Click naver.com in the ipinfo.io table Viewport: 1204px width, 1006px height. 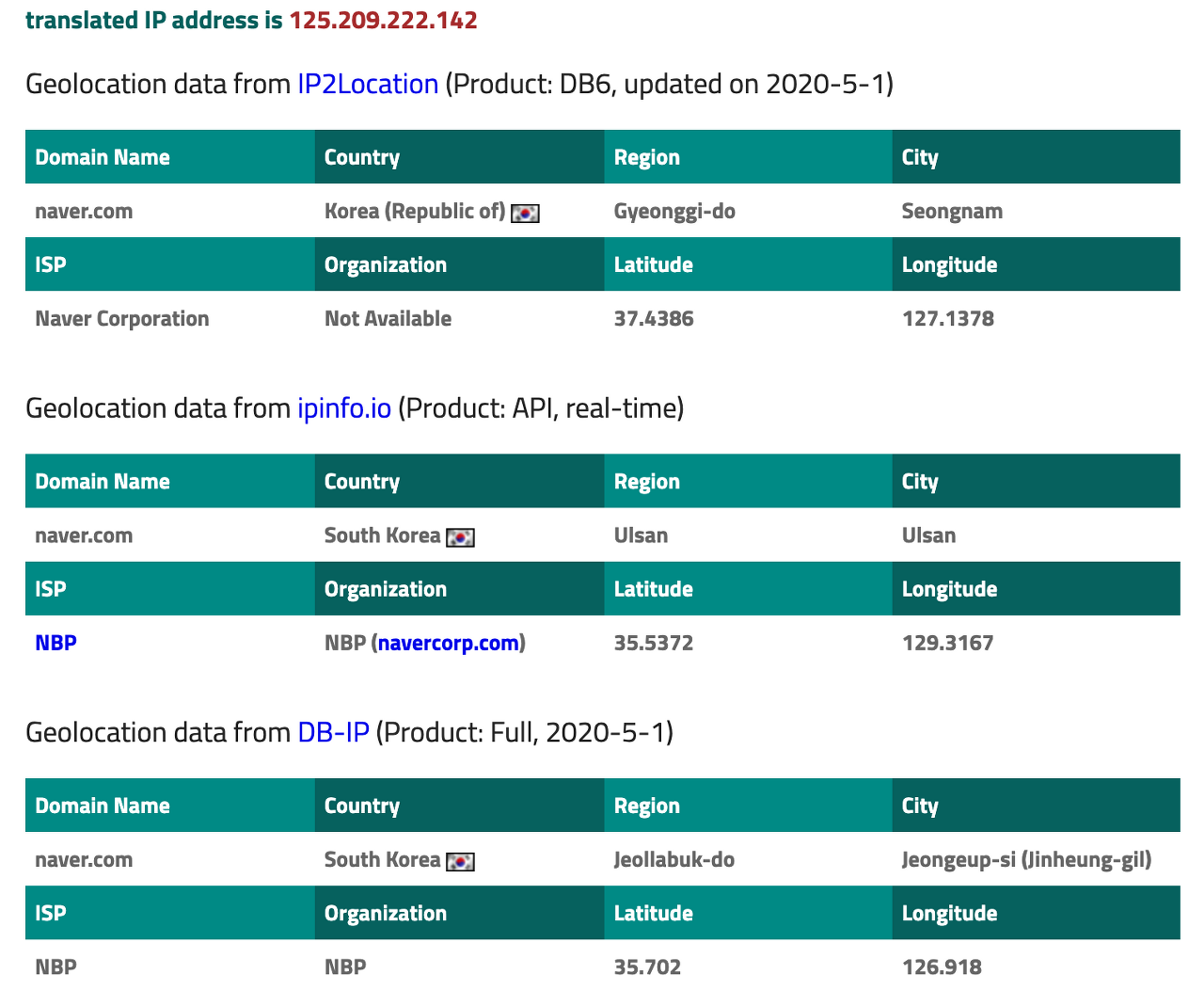84,535
